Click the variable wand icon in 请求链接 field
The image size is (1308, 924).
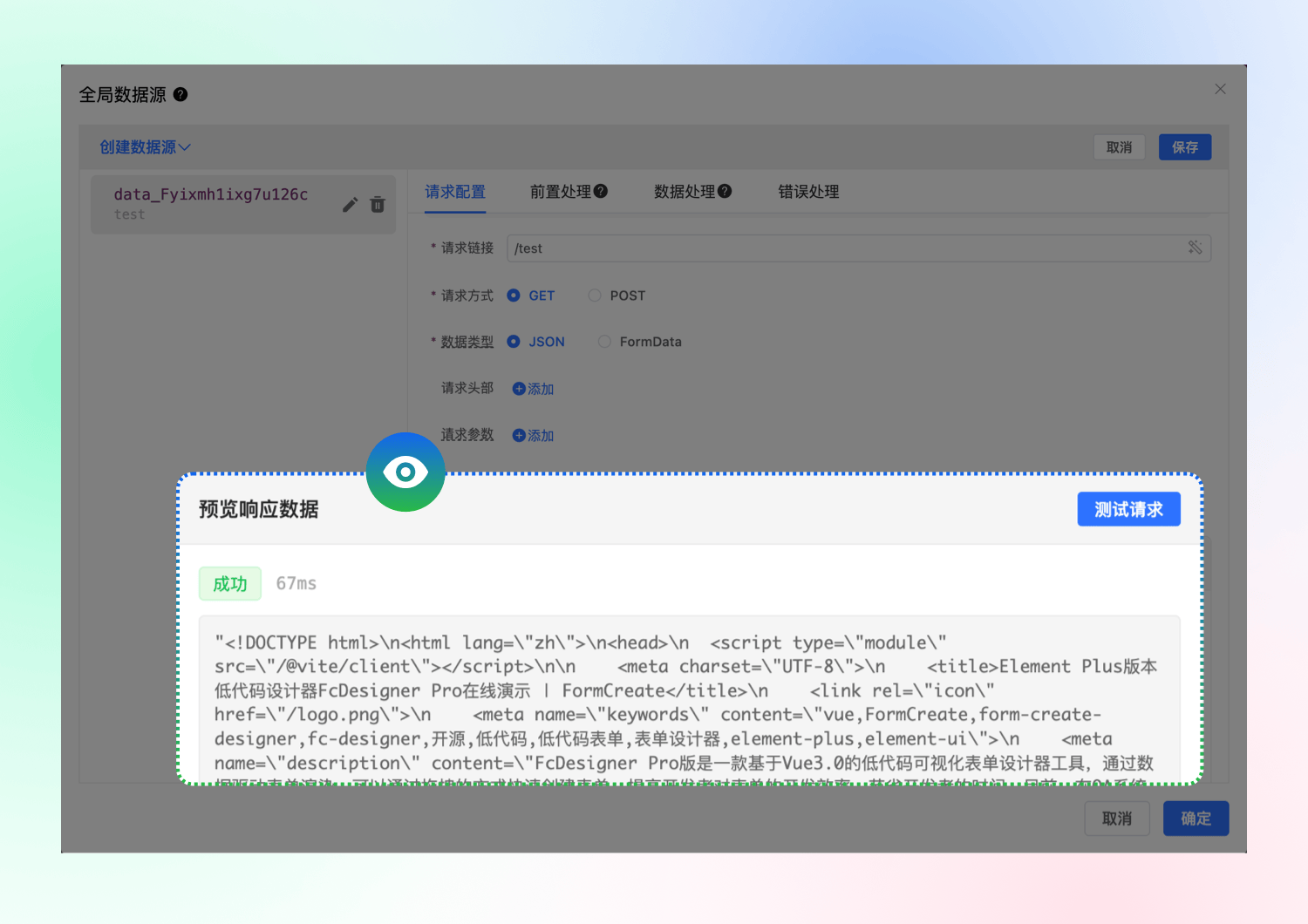coord(1195,248)
